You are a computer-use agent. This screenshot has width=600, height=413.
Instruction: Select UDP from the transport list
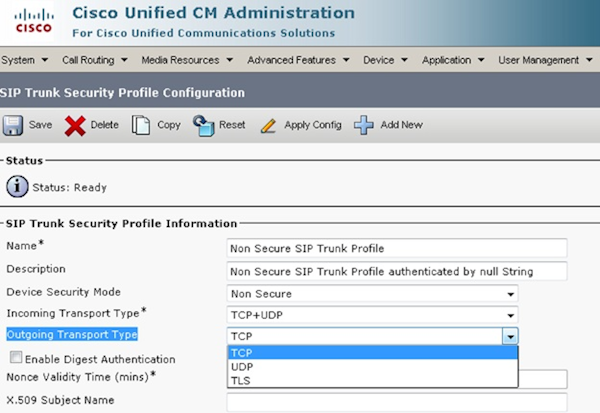241,367
